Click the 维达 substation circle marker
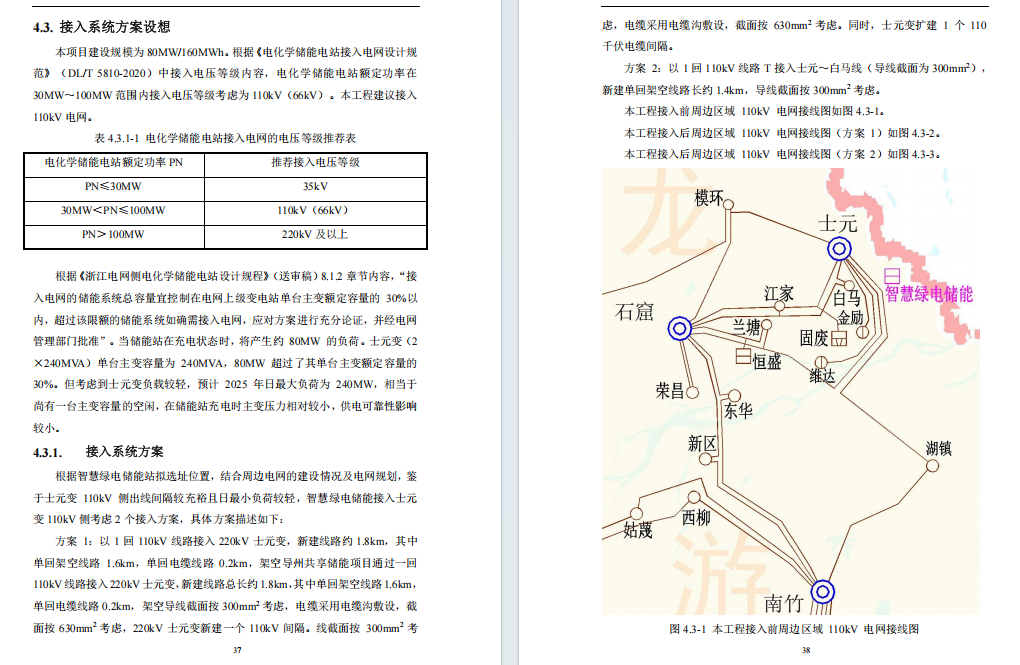Screen dimensions: 1020x665 821,362
